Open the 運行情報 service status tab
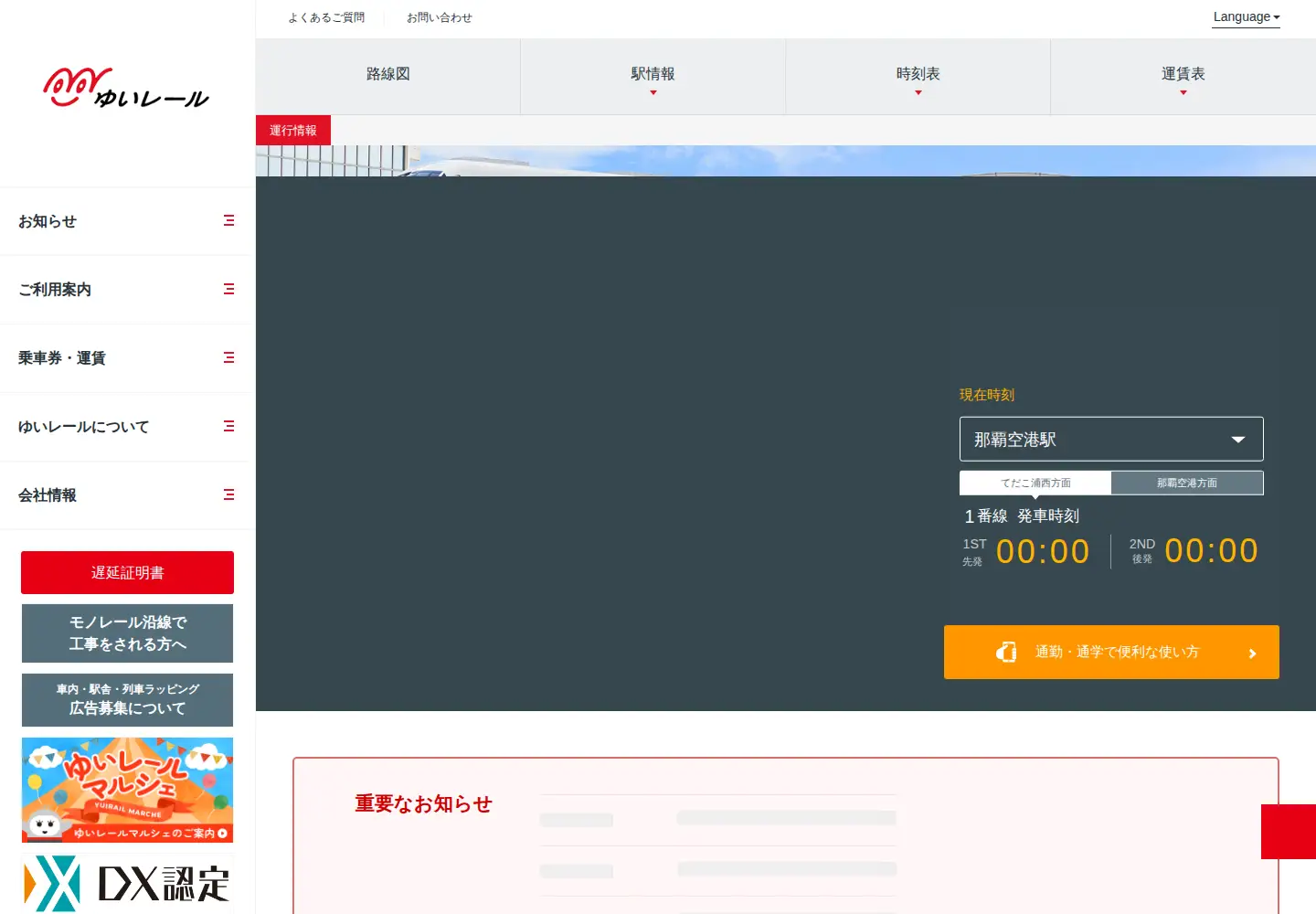1316x914 pixels. click(x=293, y=131)
